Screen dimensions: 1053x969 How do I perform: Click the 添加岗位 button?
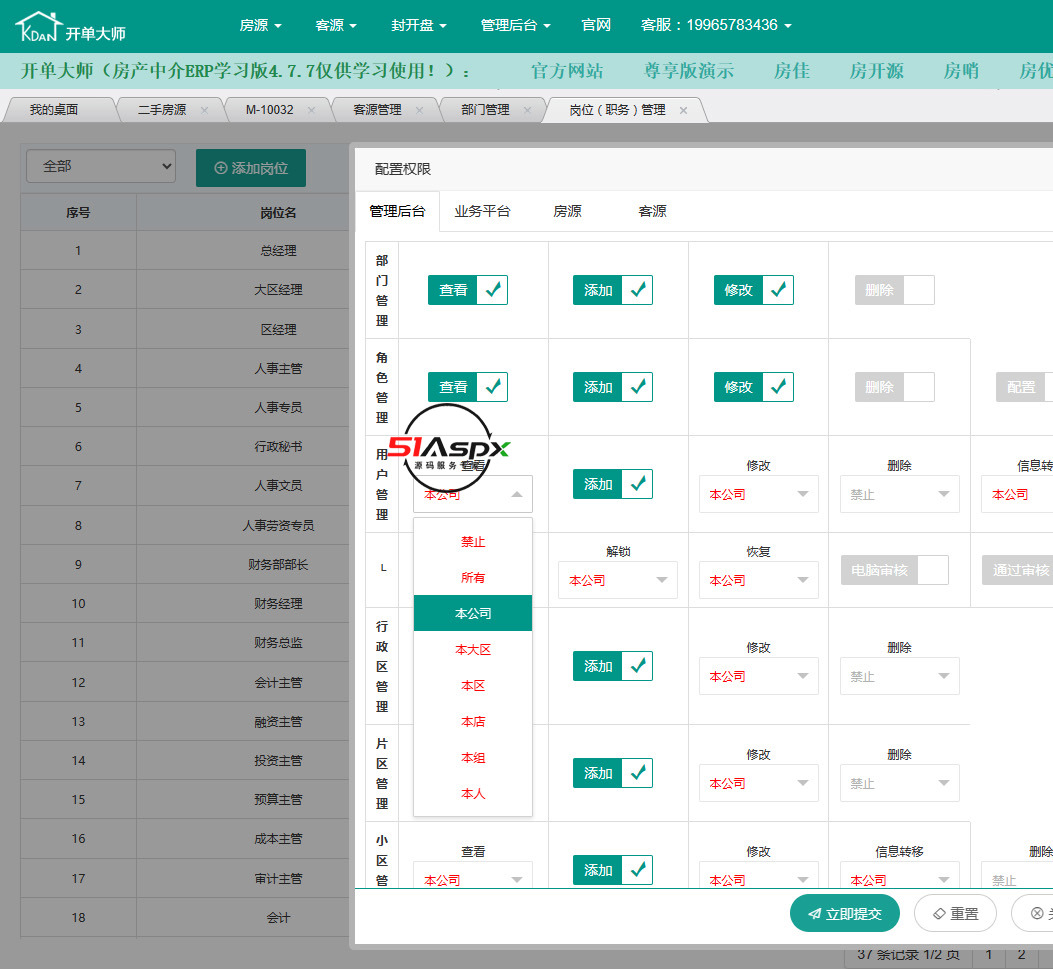pos(251,168)
